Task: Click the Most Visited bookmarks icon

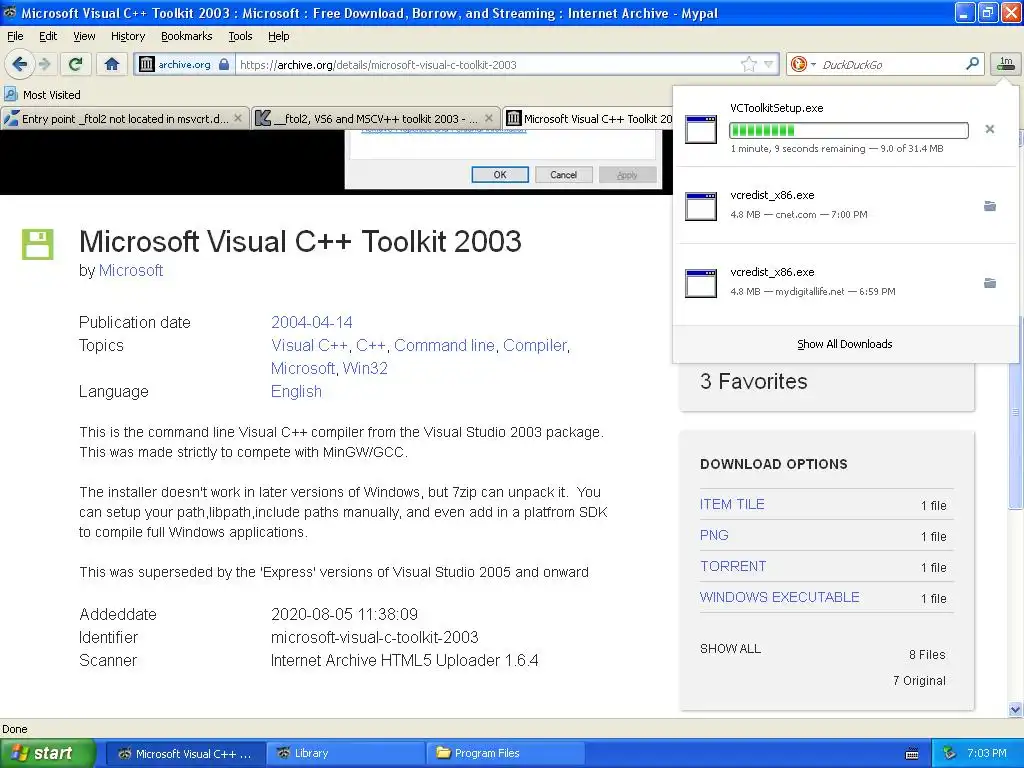Action: coord(10,95)
